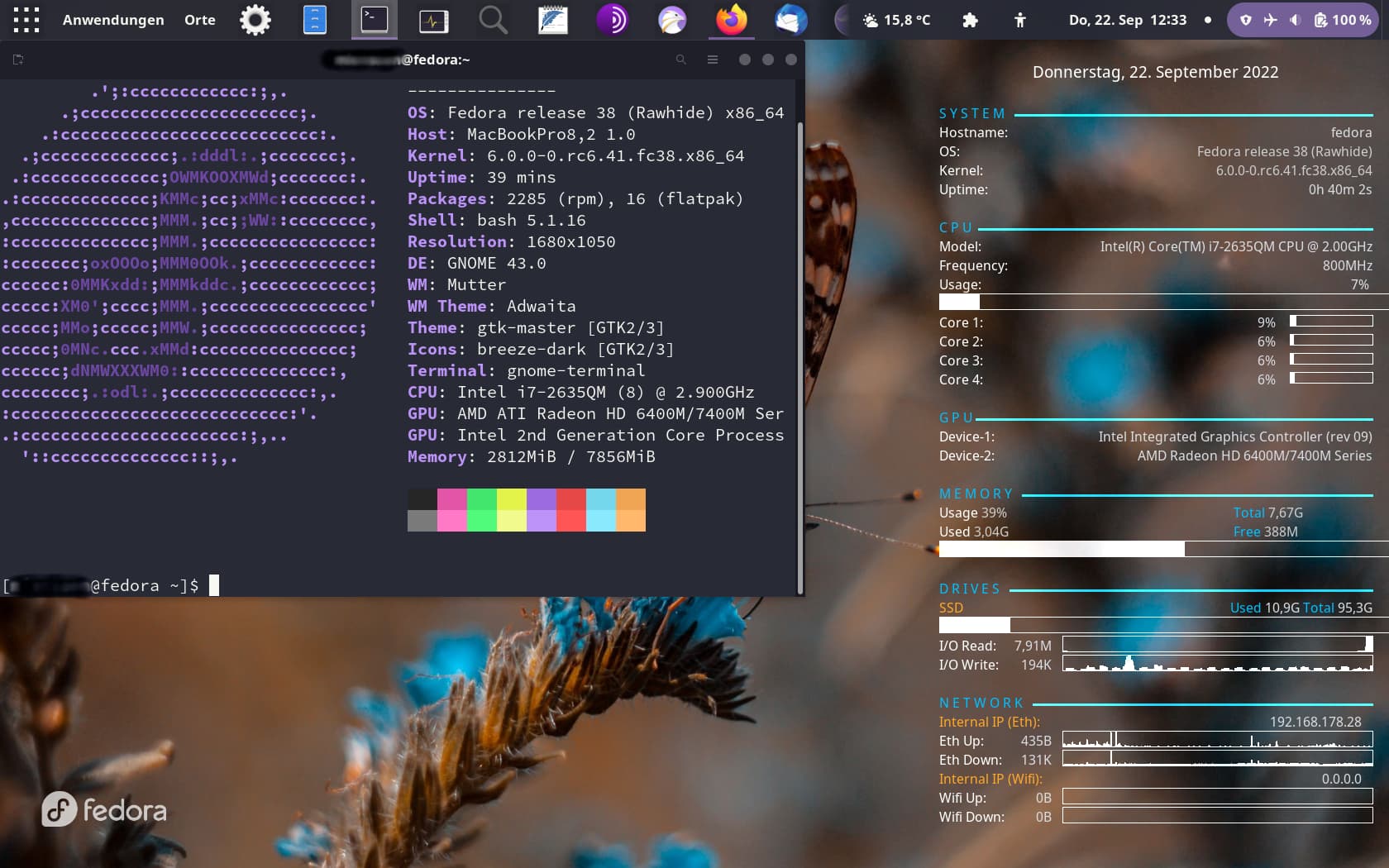Click the 'Uptime: 39 mins' line
The height and width of the screenshot is (868, 1389).
481,177
